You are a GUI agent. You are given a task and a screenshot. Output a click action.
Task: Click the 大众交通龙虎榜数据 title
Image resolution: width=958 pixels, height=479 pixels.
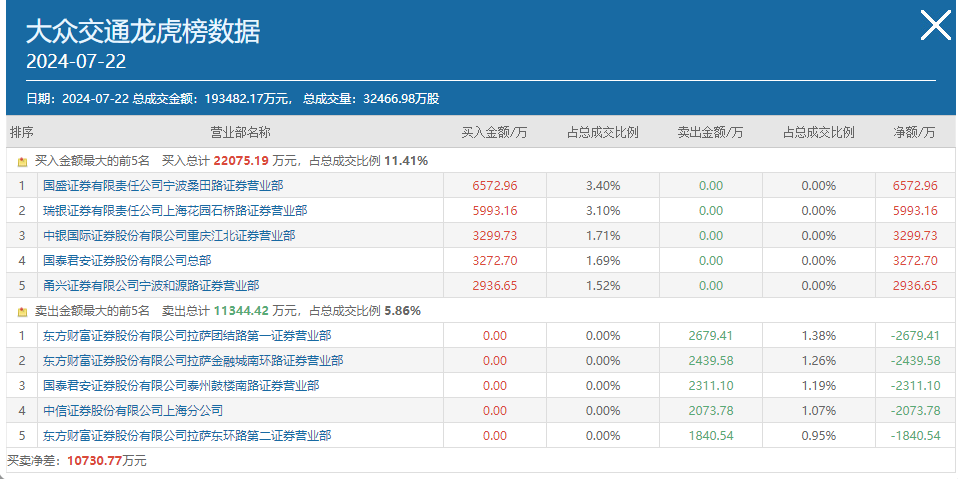coord(143,32)
